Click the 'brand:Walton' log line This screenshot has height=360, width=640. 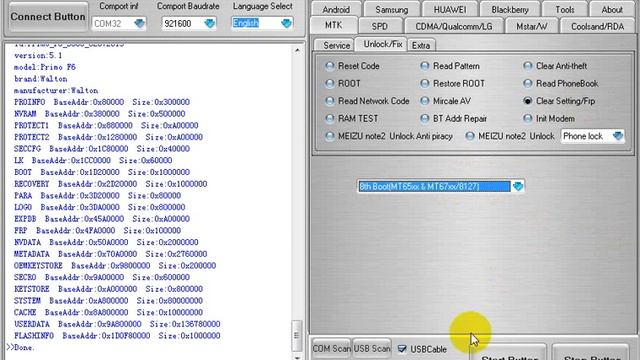(40, 79)
